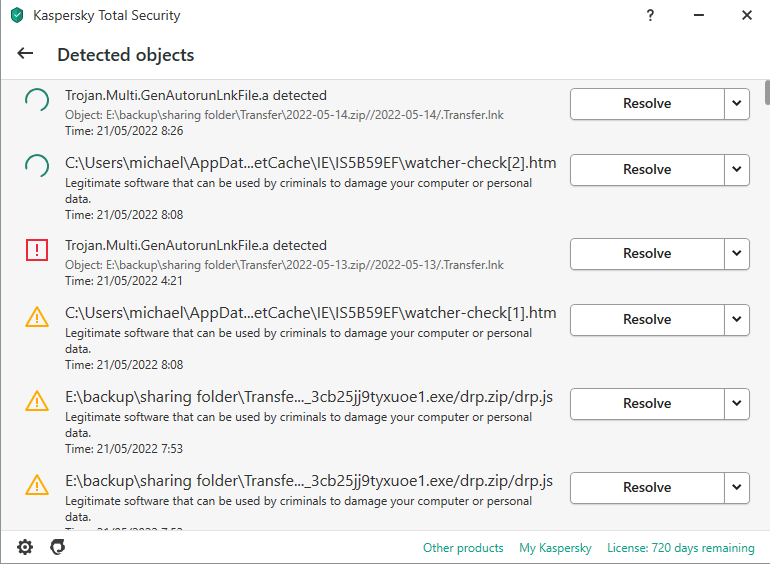Resolve the watcher-check[2].htm detection
The image size is (770, 564).
(647, 169)
